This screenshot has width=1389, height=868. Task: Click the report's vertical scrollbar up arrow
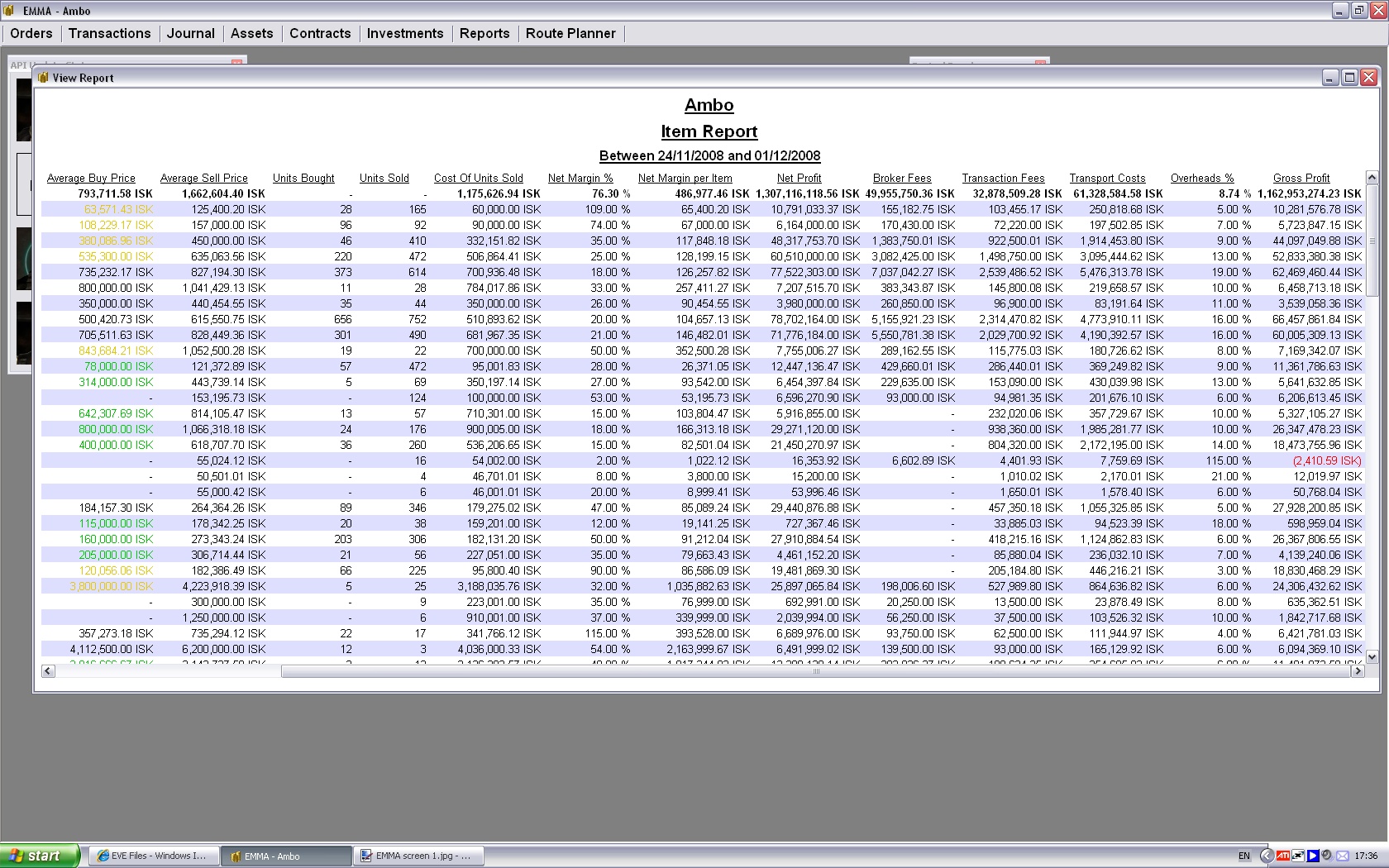tap(1372, 178)
